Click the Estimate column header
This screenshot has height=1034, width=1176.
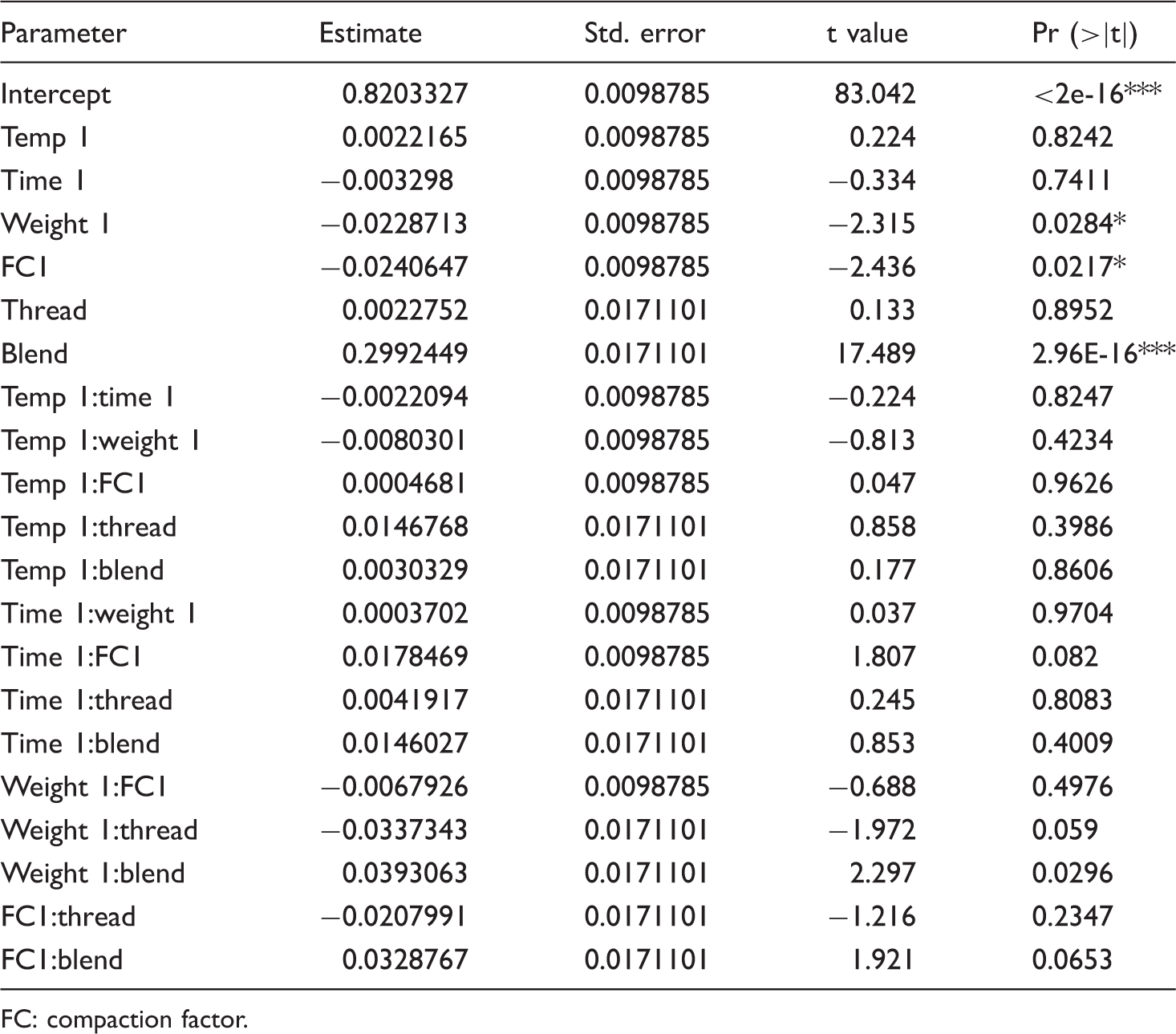370,33
